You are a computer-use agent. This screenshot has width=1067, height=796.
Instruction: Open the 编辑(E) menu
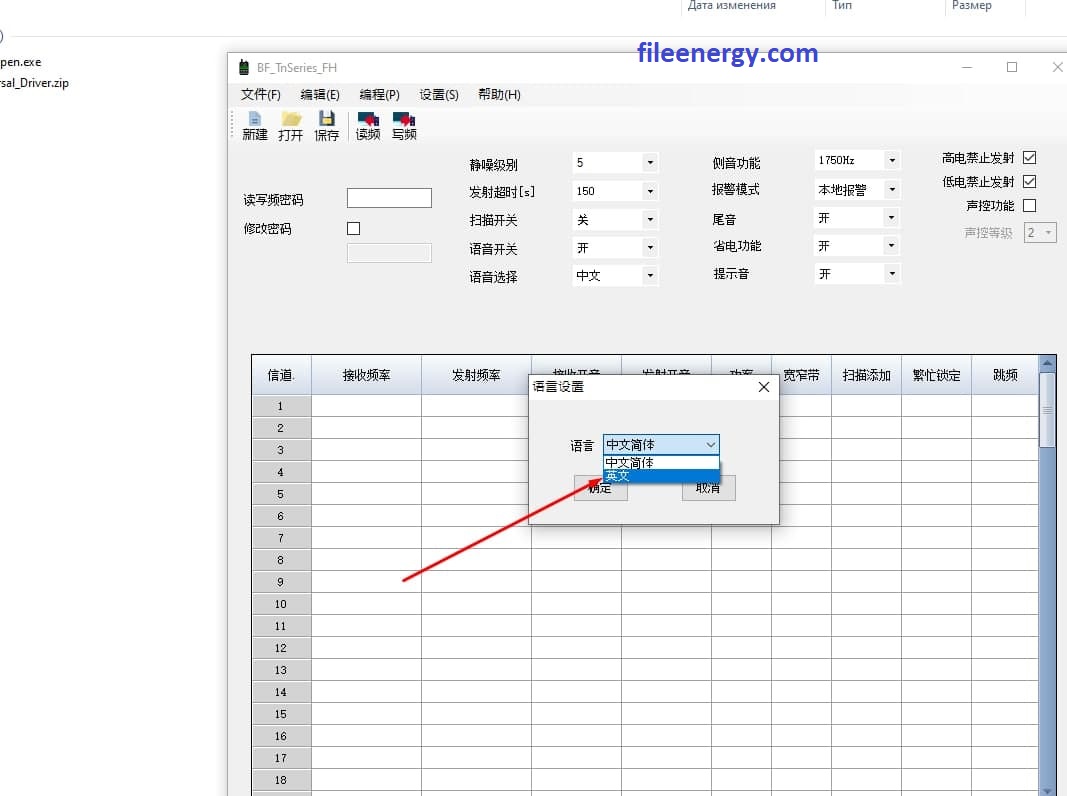coord(320,95)
